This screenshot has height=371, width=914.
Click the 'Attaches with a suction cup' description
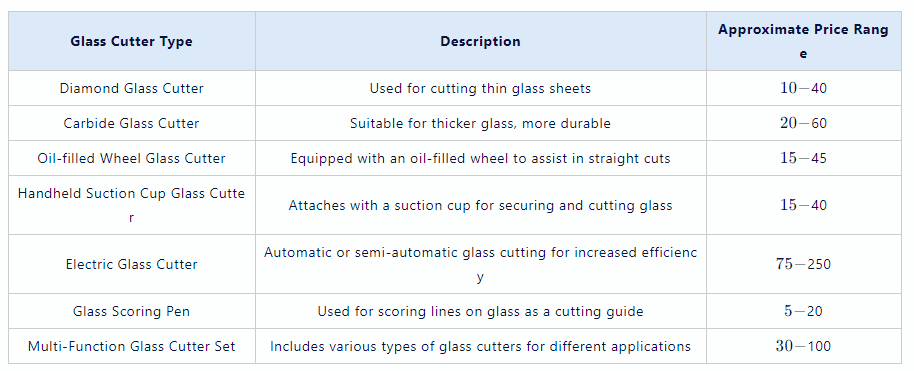pos(480,205)
